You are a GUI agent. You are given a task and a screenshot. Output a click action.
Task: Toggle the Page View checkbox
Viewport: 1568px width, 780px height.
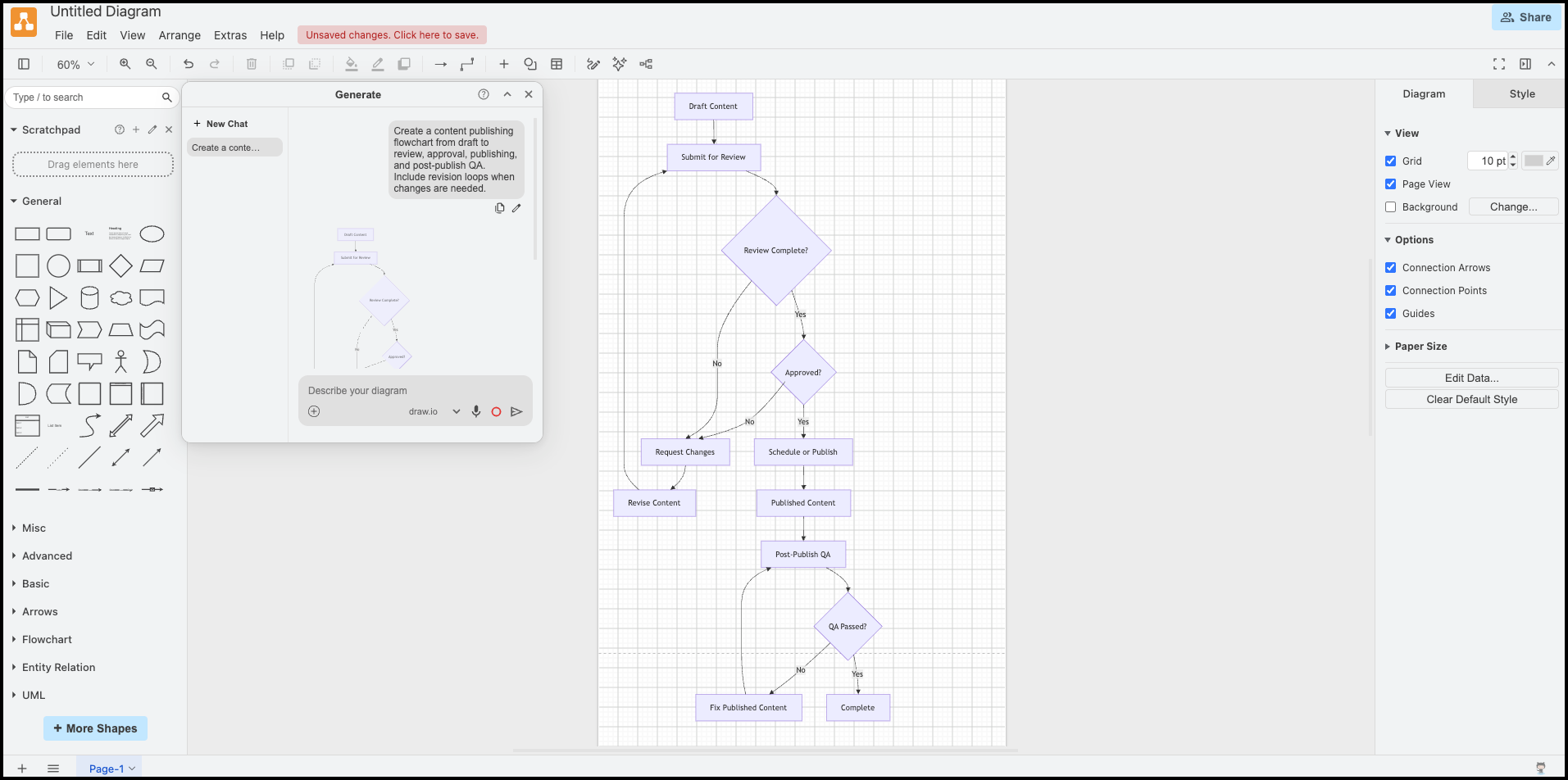tap(1391, 184)
